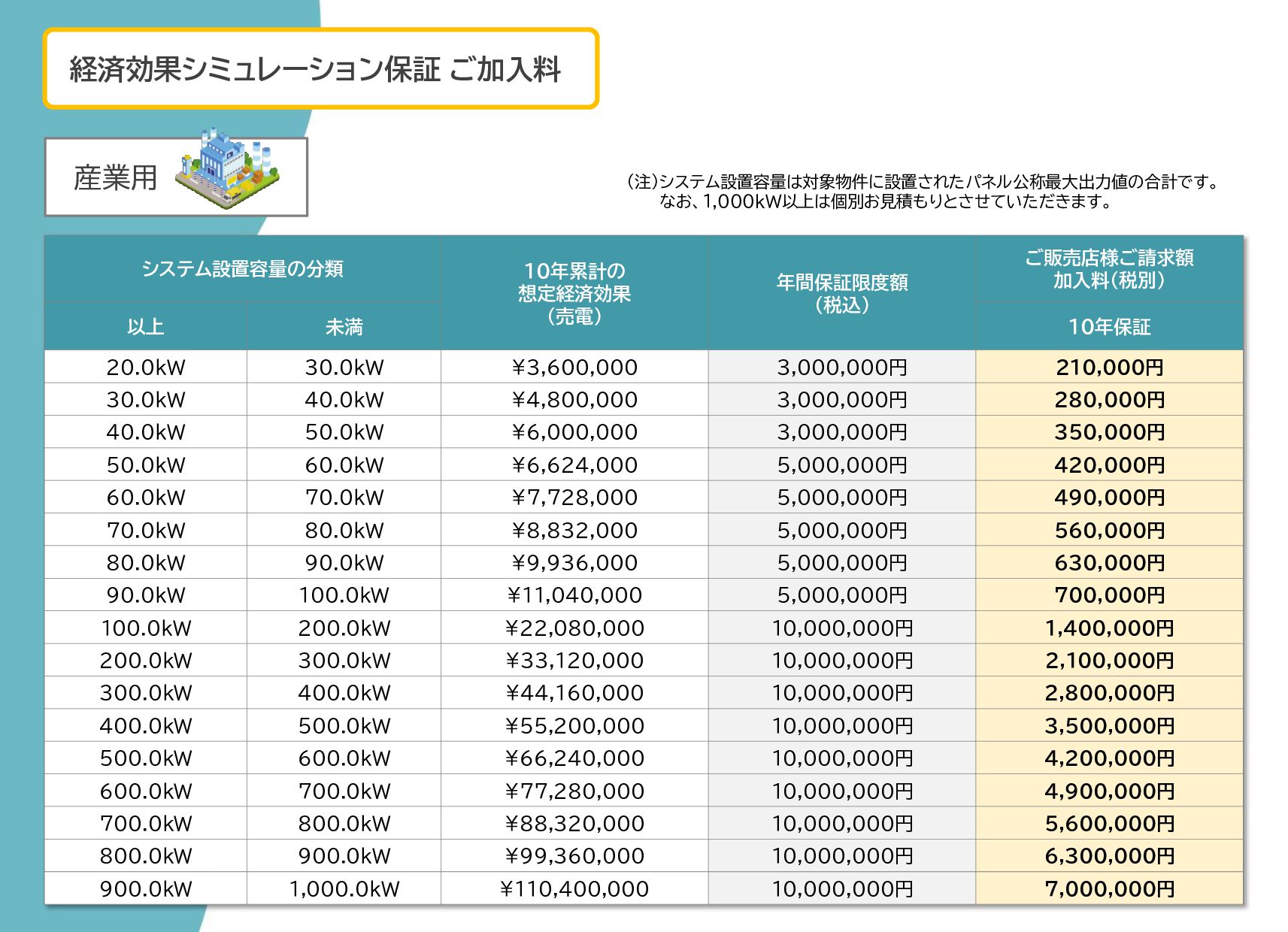
Task: Click the ¥4,800,000 cell
Action: click(x=574, y=399)
